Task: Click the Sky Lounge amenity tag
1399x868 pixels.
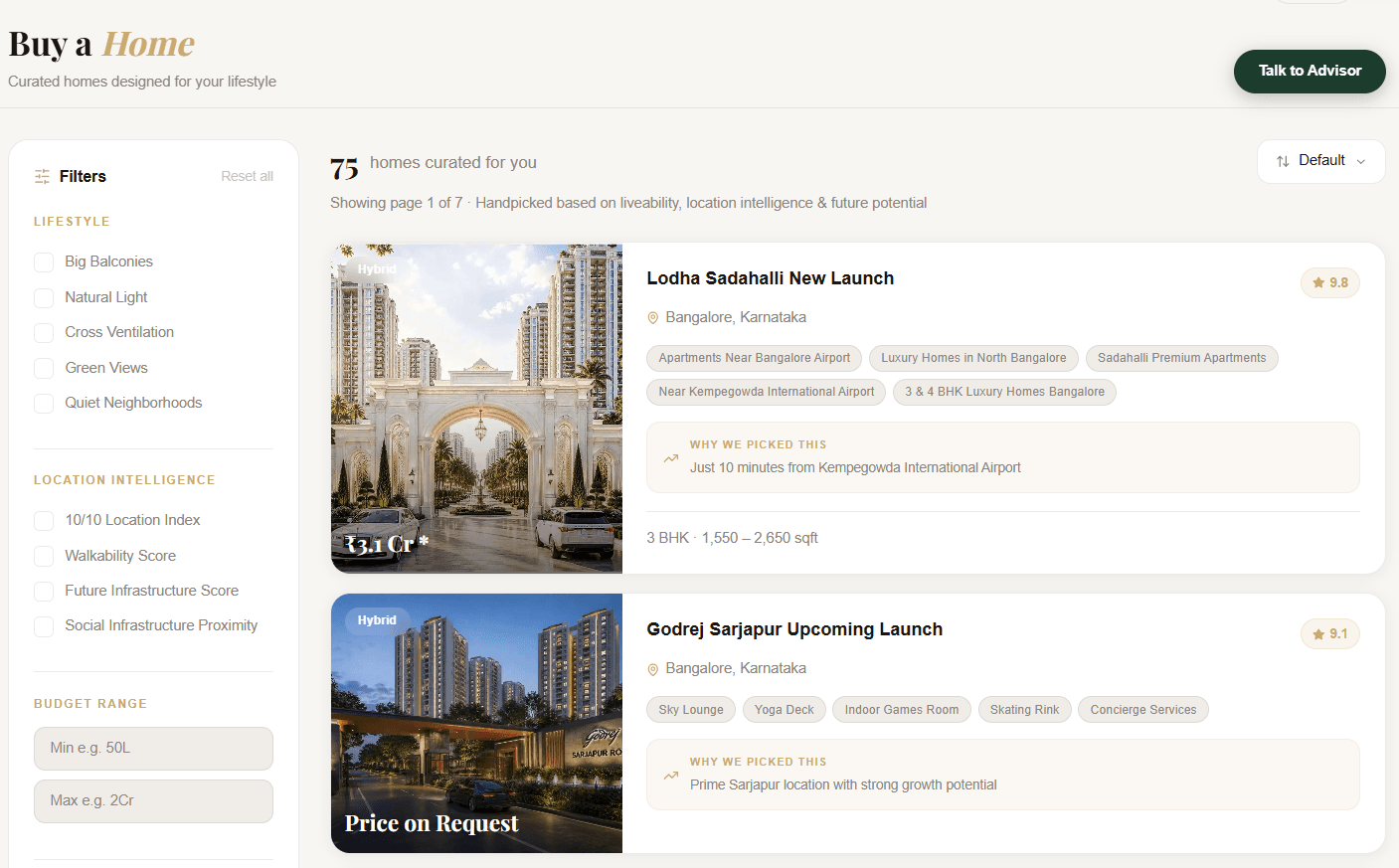Action: (691, 710)
